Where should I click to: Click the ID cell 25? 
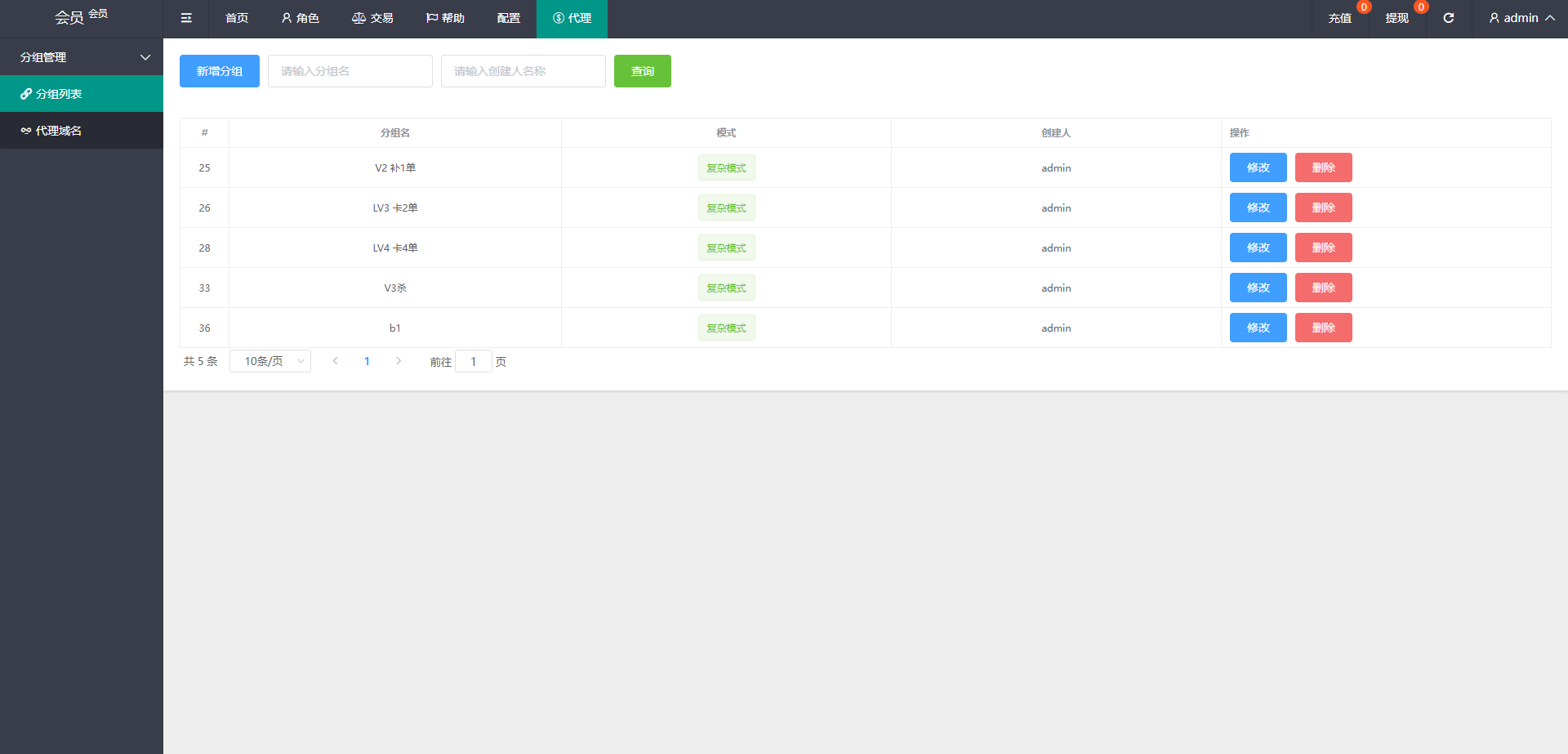pos(204,167)
